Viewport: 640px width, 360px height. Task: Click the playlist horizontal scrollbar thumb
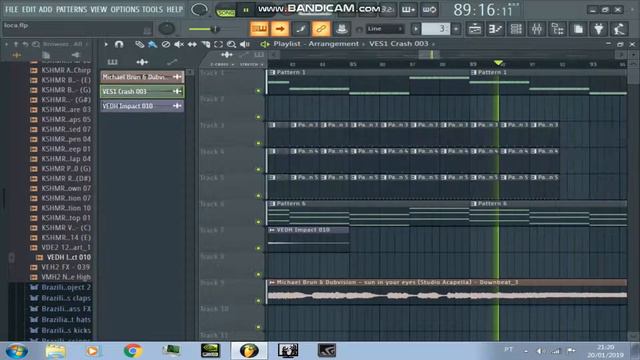pos(429,54)
